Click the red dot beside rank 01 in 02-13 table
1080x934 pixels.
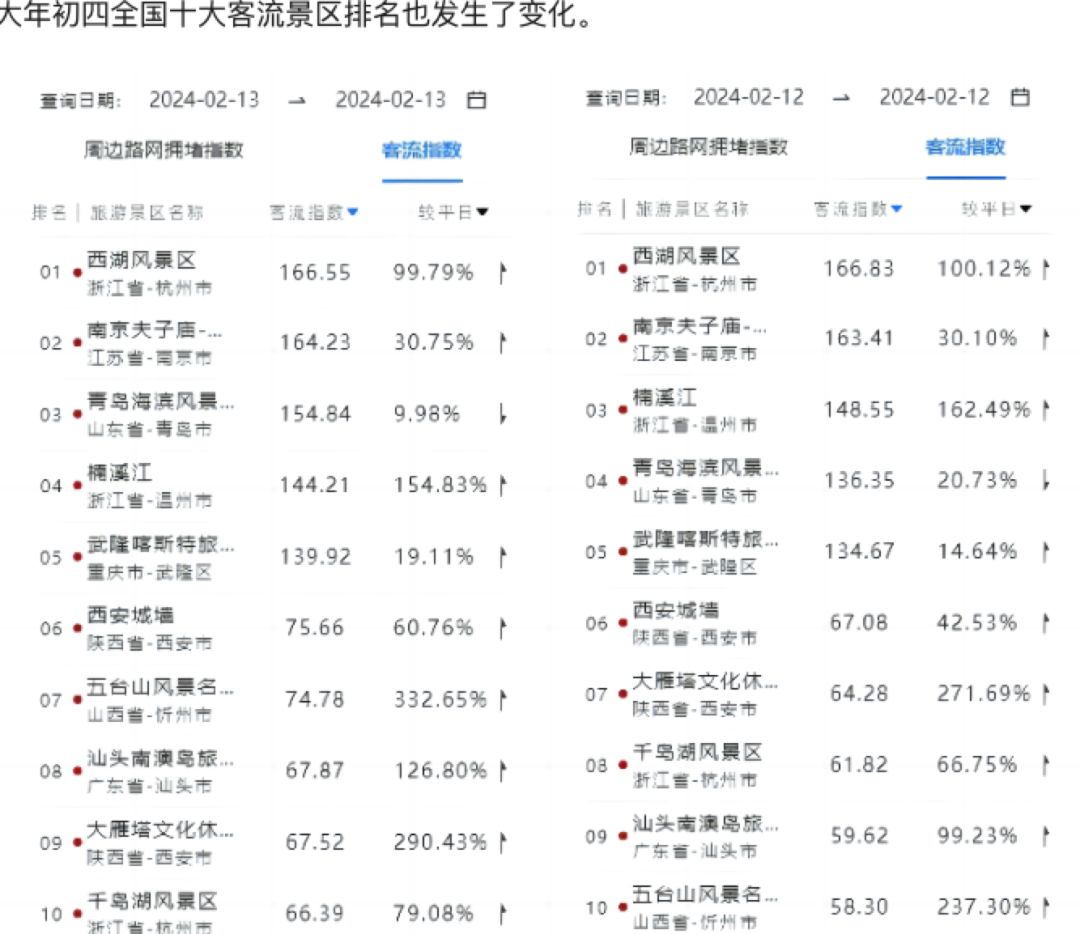[78, 273]
